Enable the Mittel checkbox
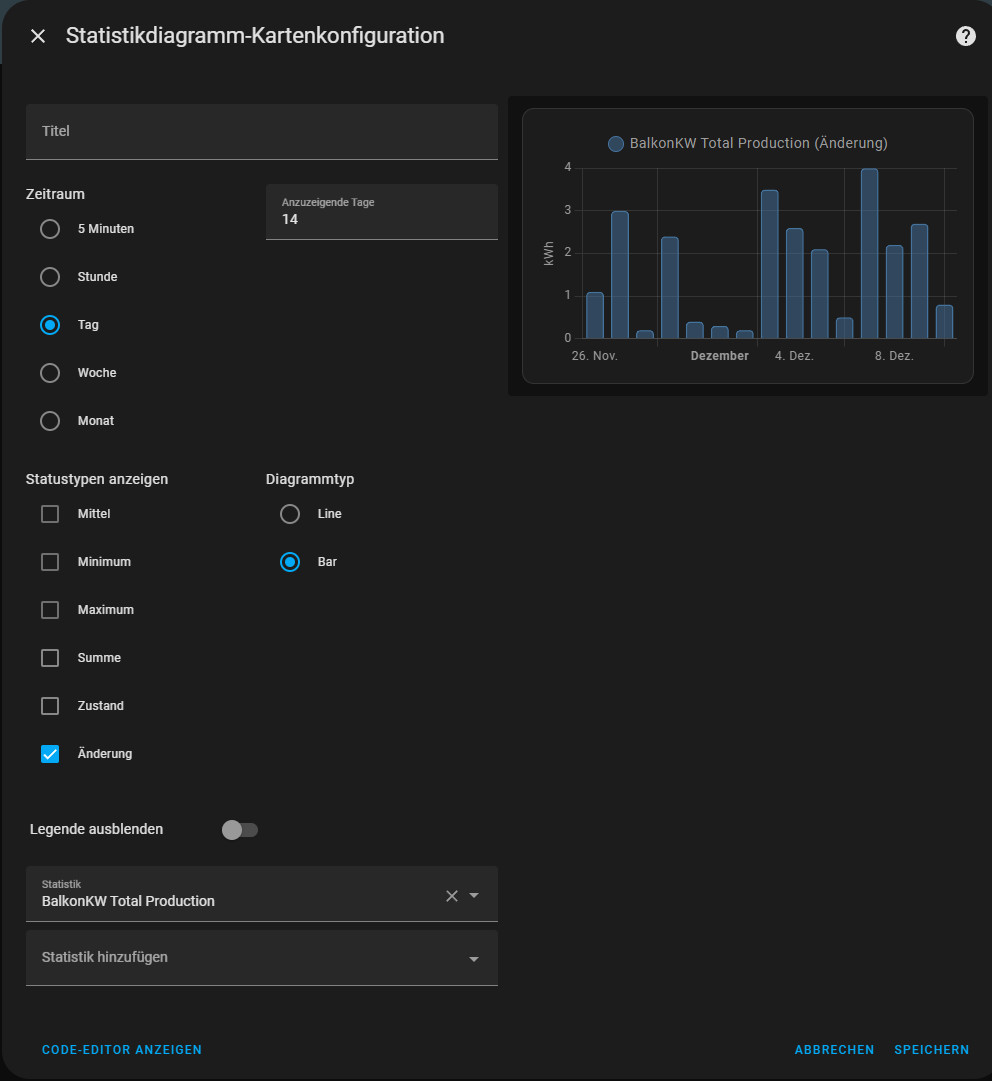Viewport: 992px width, 1081px height. tap(50, 514)
